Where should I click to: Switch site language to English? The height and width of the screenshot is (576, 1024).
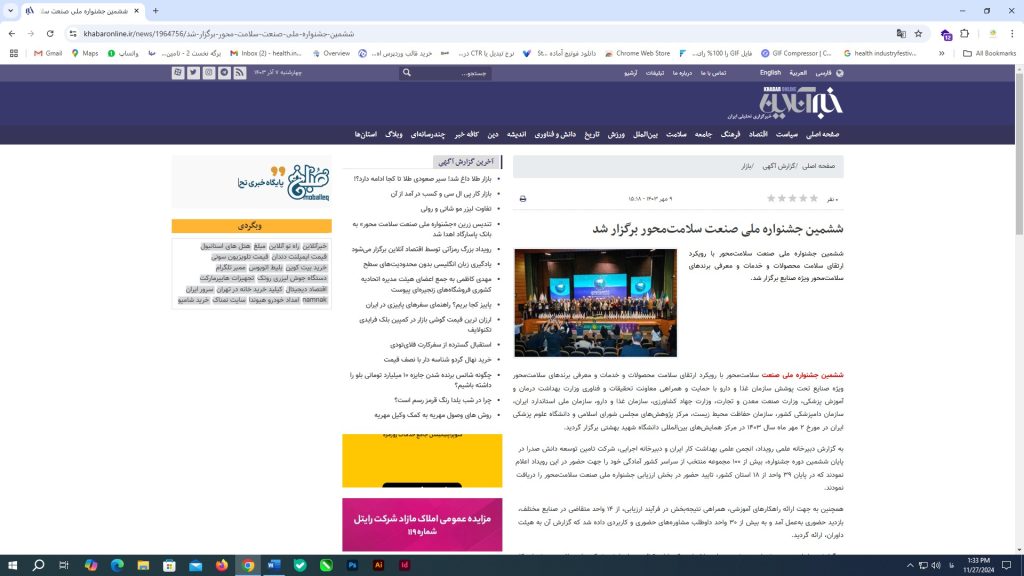point(770,73)
